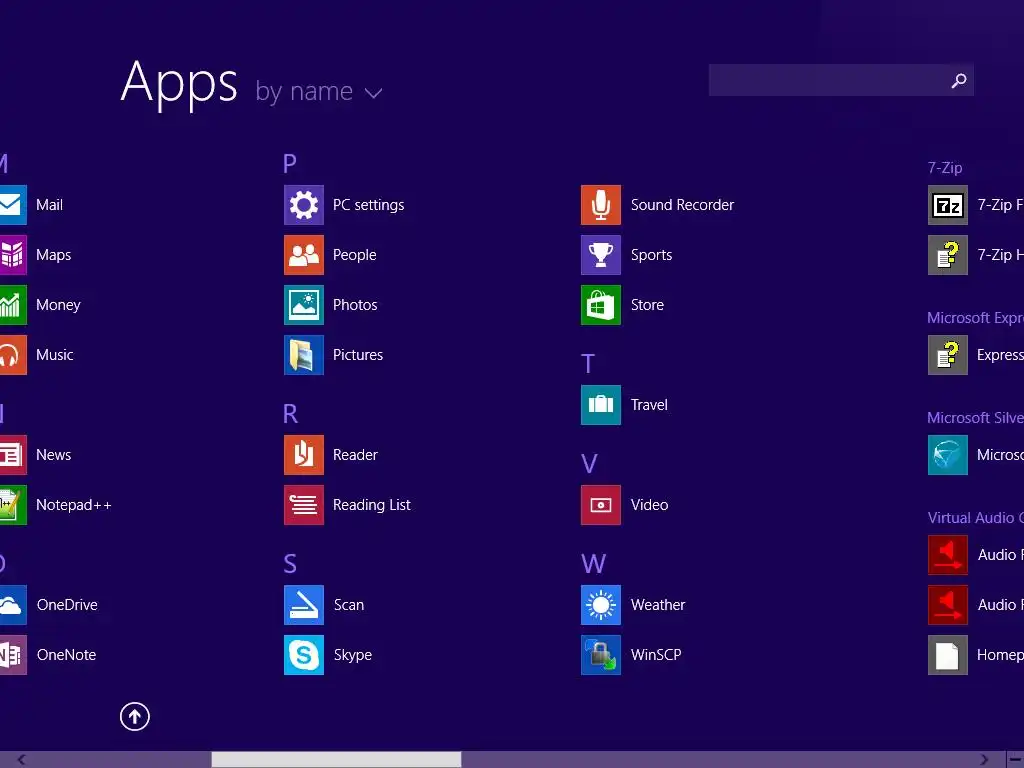Open the Store app icon

click(601, 304)
